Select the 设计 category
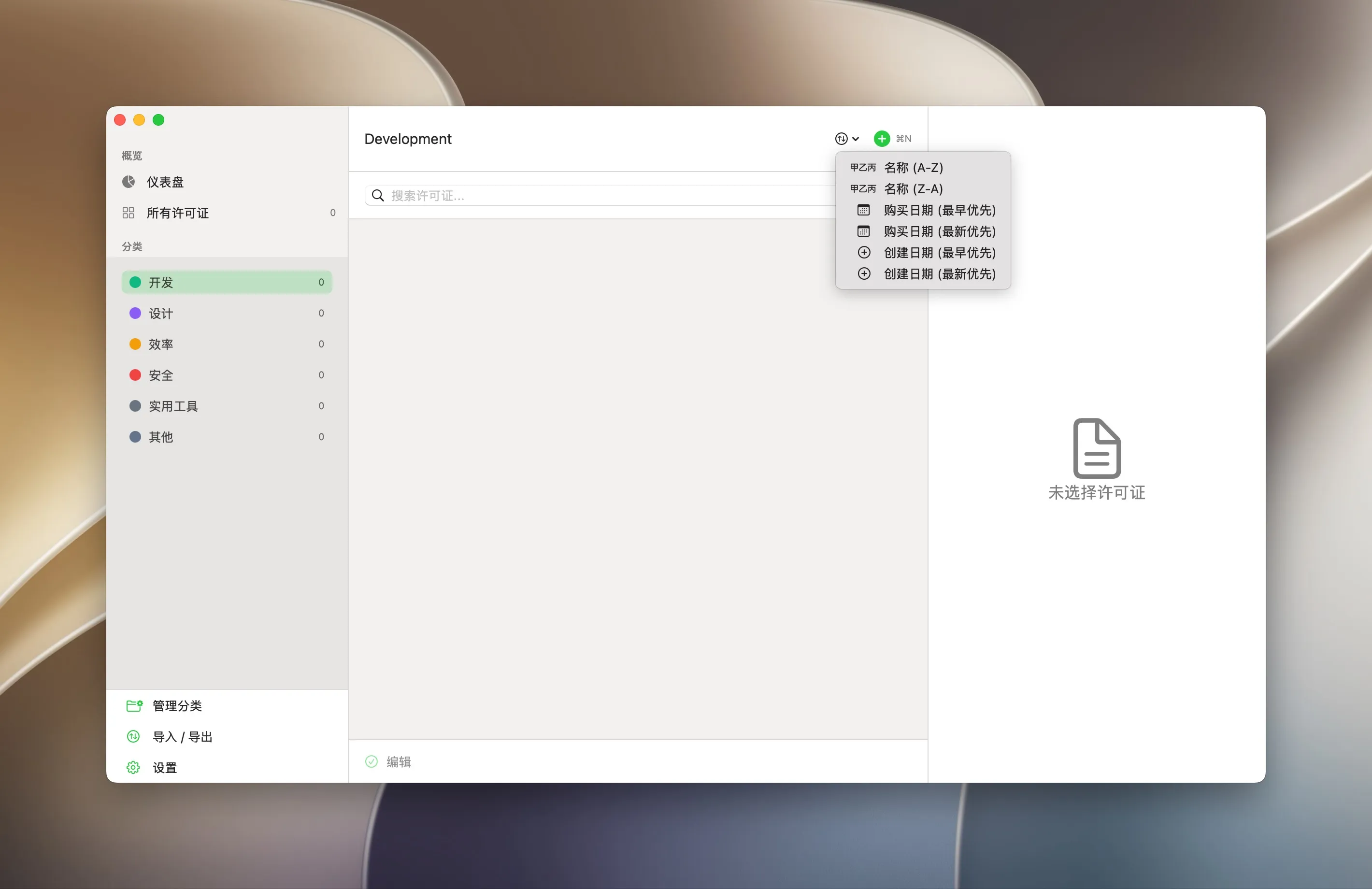 coord(227,313)
